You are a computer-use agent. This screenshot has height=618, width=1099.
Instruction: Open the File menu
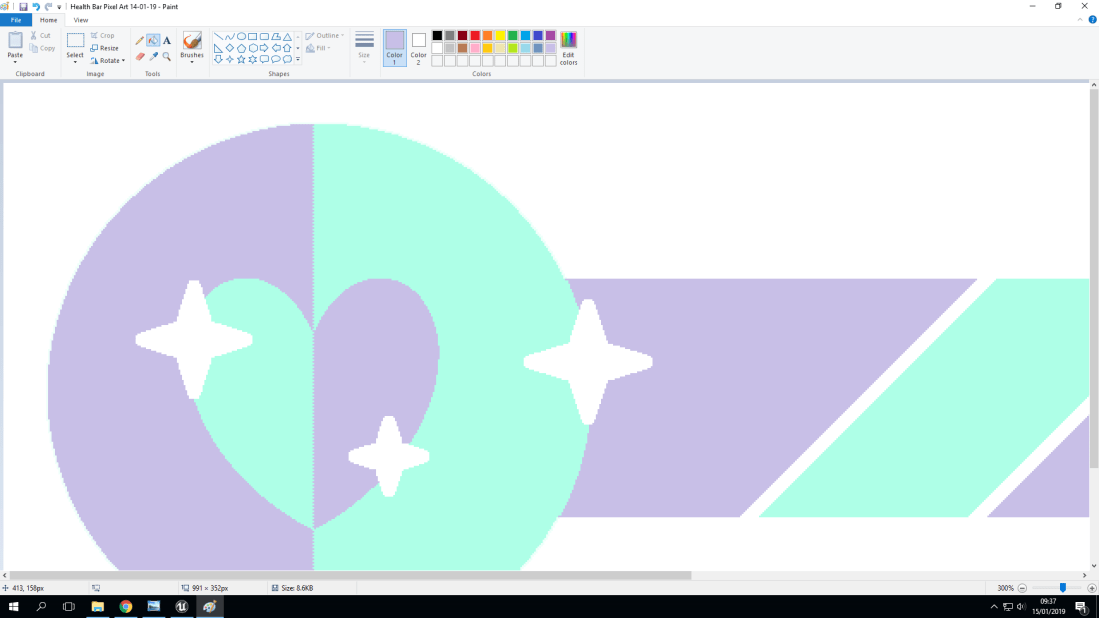click(15, 19)
